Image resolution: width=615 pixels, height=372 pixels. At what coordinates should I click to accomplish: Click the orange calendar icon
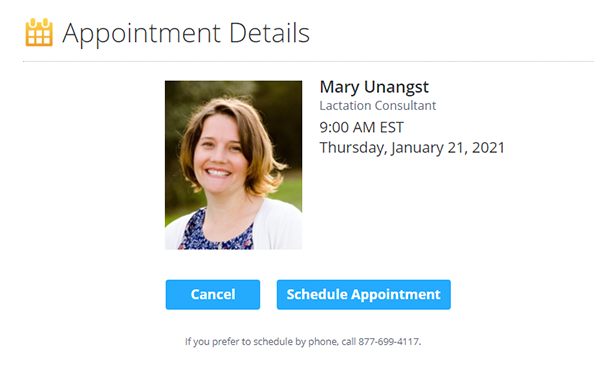(39, 32)
